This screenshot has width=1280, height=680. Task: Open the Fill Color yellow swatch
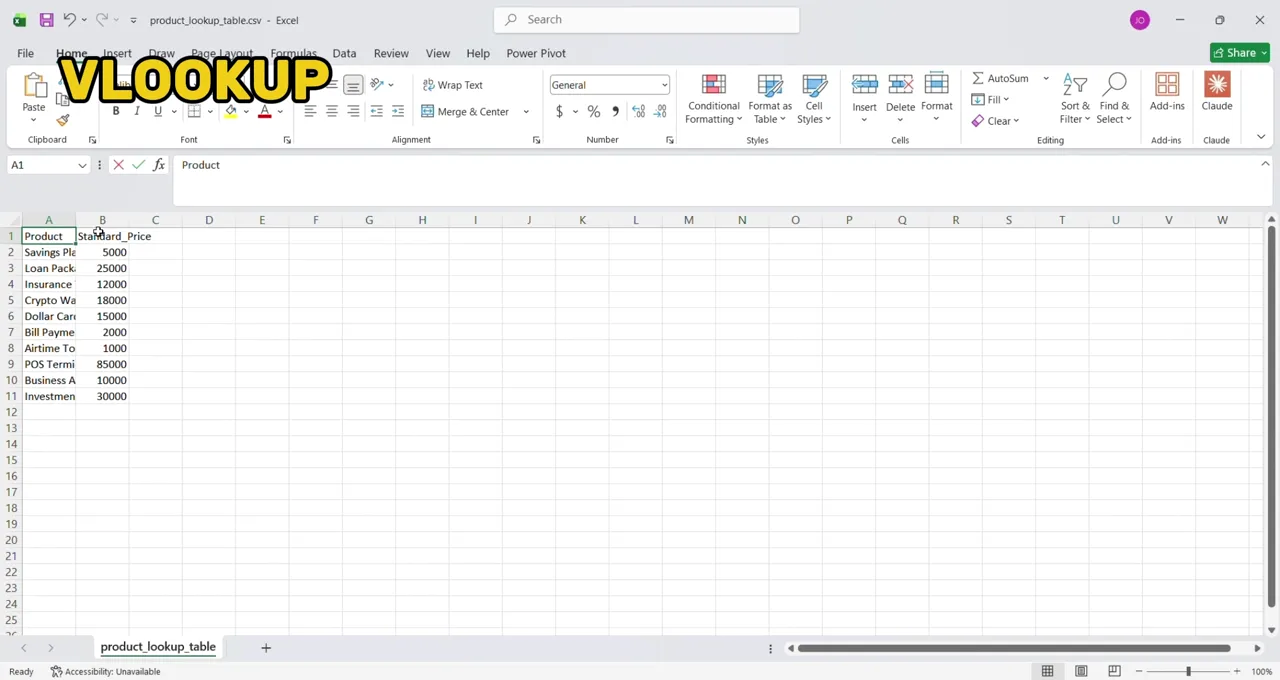231,111
